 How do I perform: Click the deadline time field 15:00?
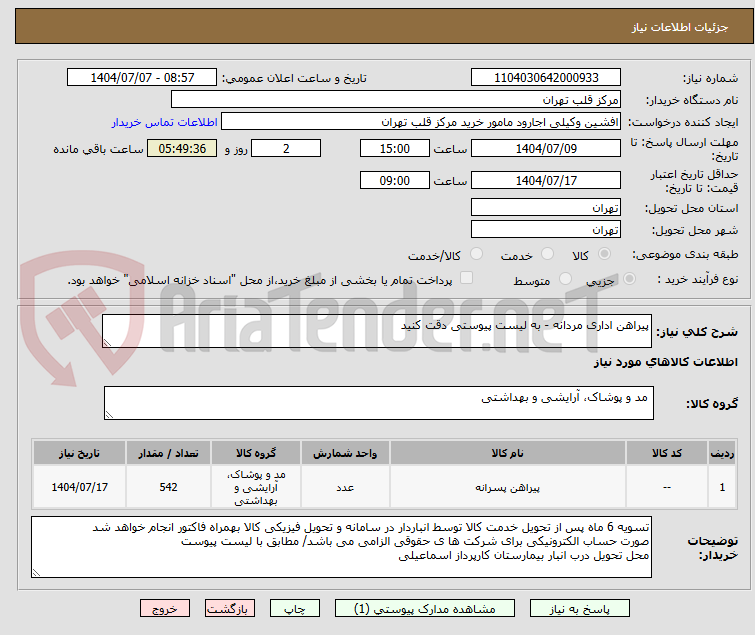coord(394,148)
